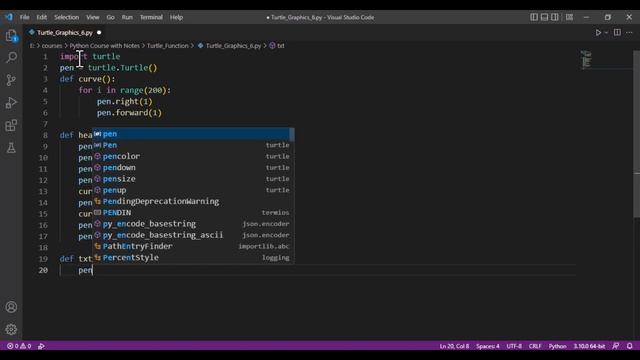The width and height of the screenshot is (640, 360).
Task: Open the Go menu
Action: click(x=111, y=17)
